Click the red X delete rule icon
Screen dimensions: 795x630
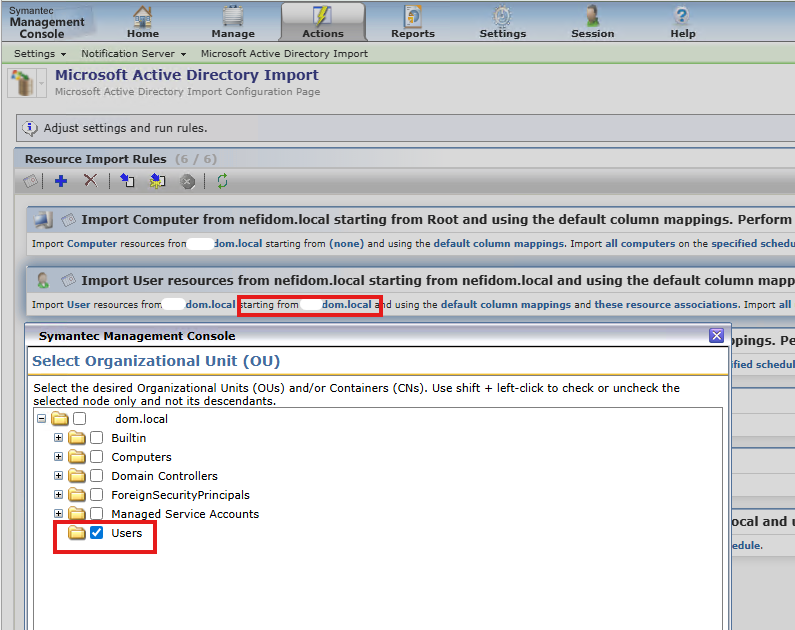click(x=91, y=180)
